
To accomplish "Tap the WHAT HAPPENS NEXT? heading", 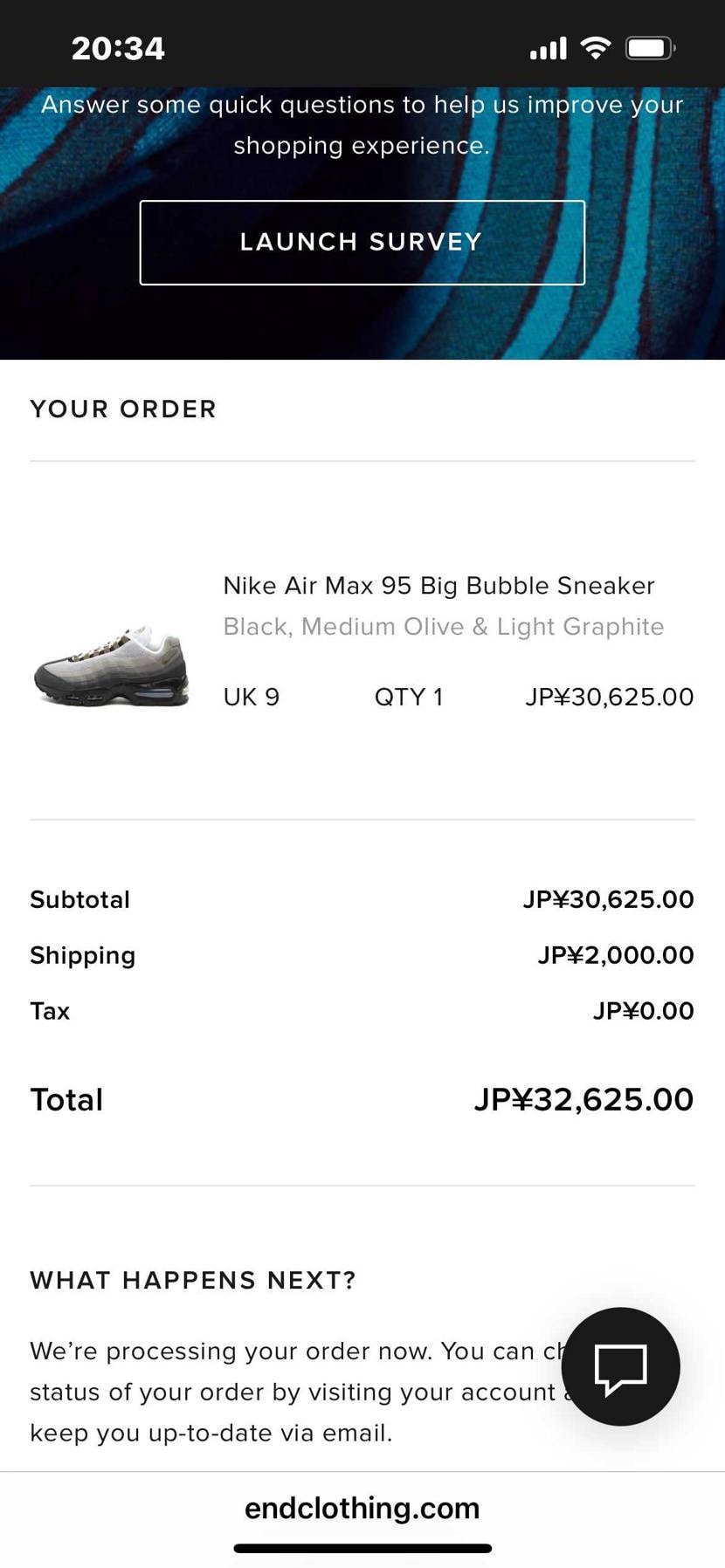I will tap(193, 1281).
